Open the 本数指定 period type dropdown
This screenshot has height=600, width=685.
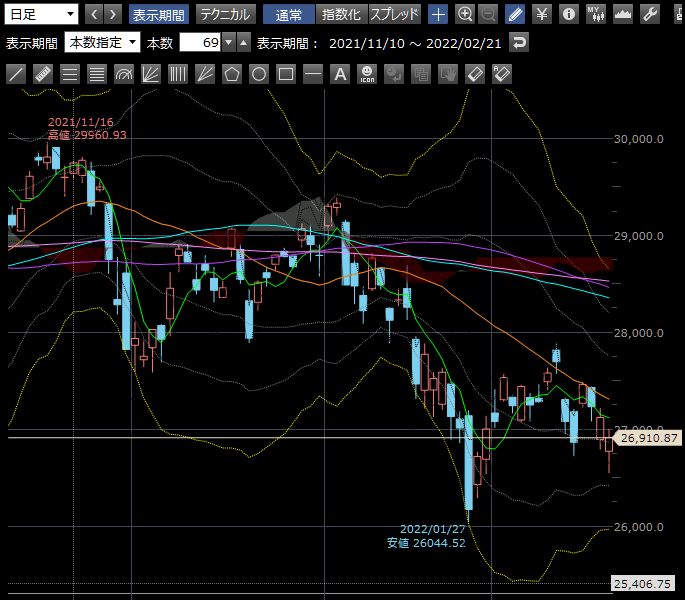(102, 43)
